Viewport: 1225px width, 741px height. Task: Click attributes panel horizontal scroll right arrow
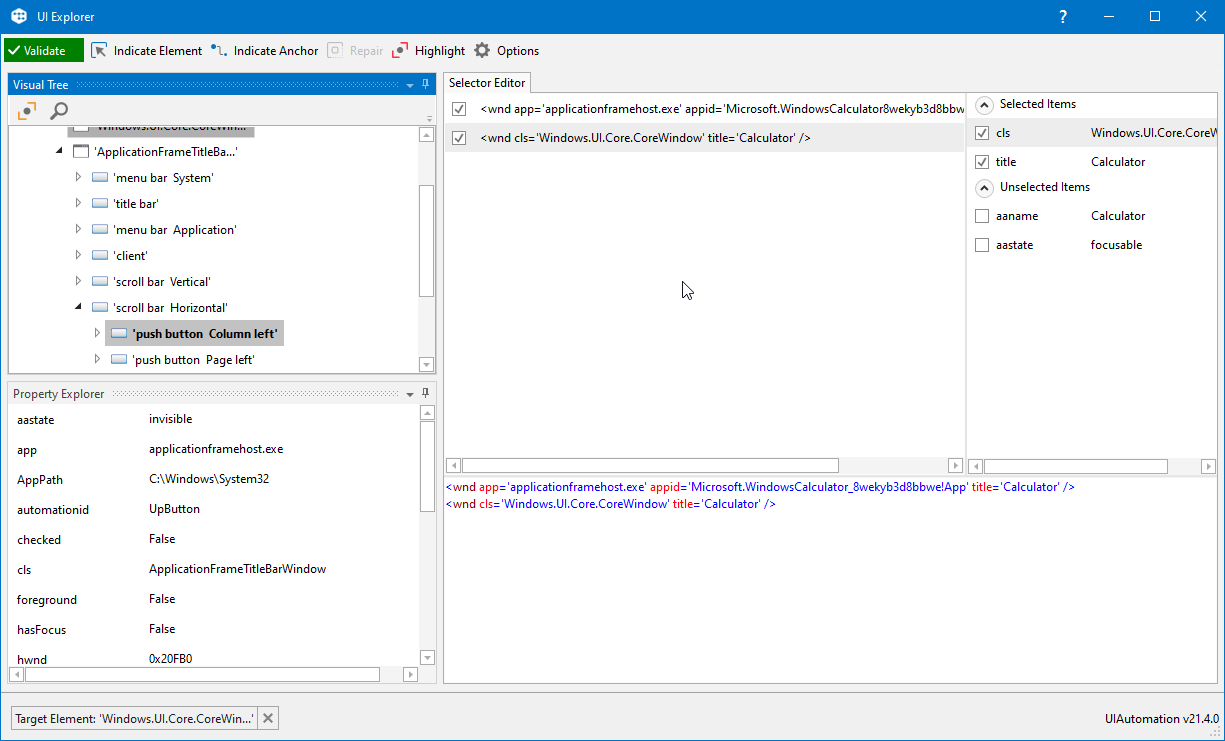(1209, 466)
